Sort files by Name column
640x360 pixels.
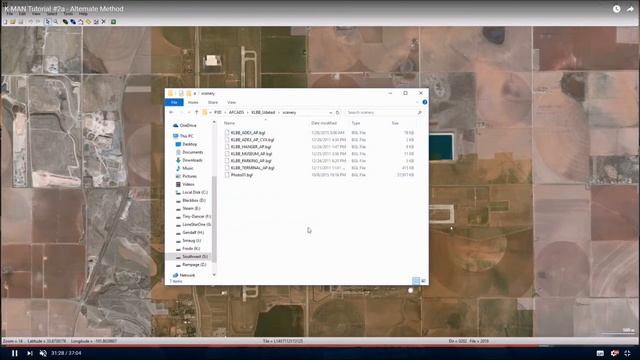(x=229, y=123)
